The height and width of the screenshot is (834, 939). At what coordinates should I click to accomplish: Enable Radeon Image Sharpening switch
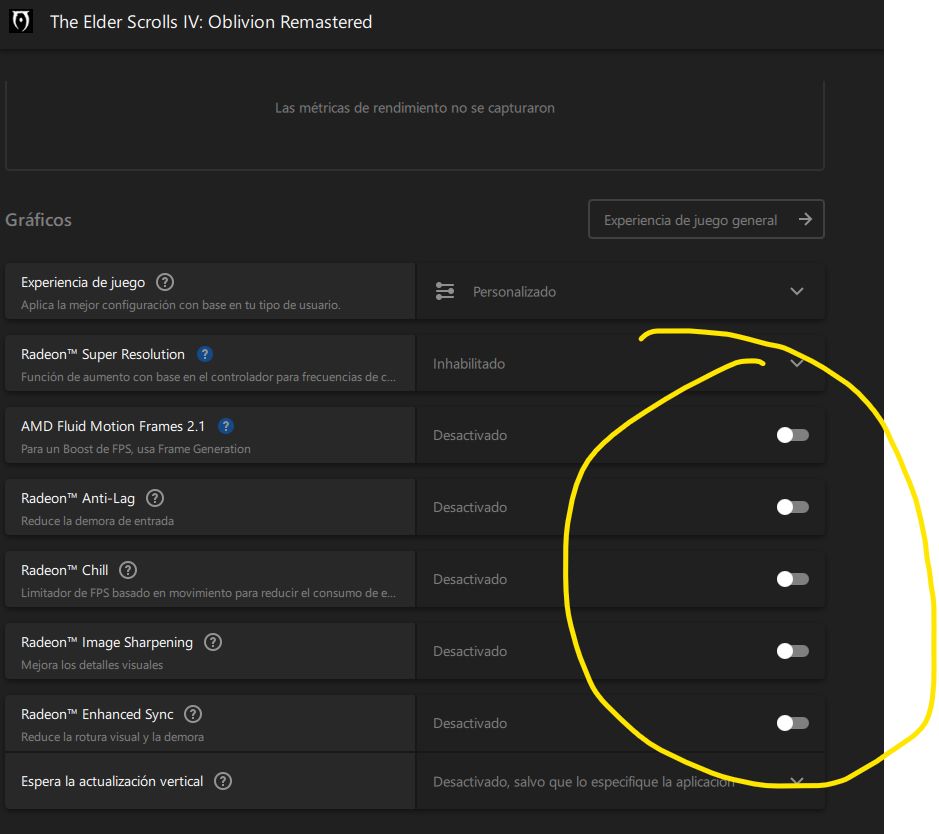(x=792, y=651)
